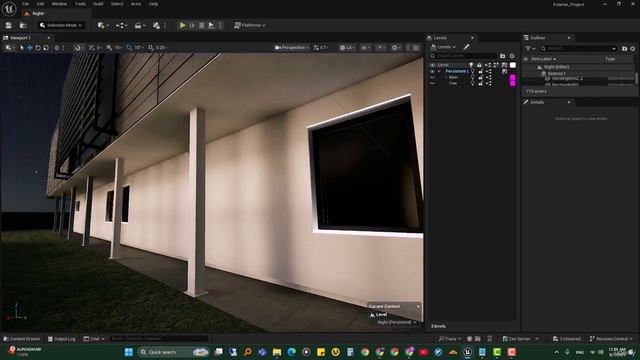Click the magenta color swatch for Main
640x360 pixels.
pos(513,77)
